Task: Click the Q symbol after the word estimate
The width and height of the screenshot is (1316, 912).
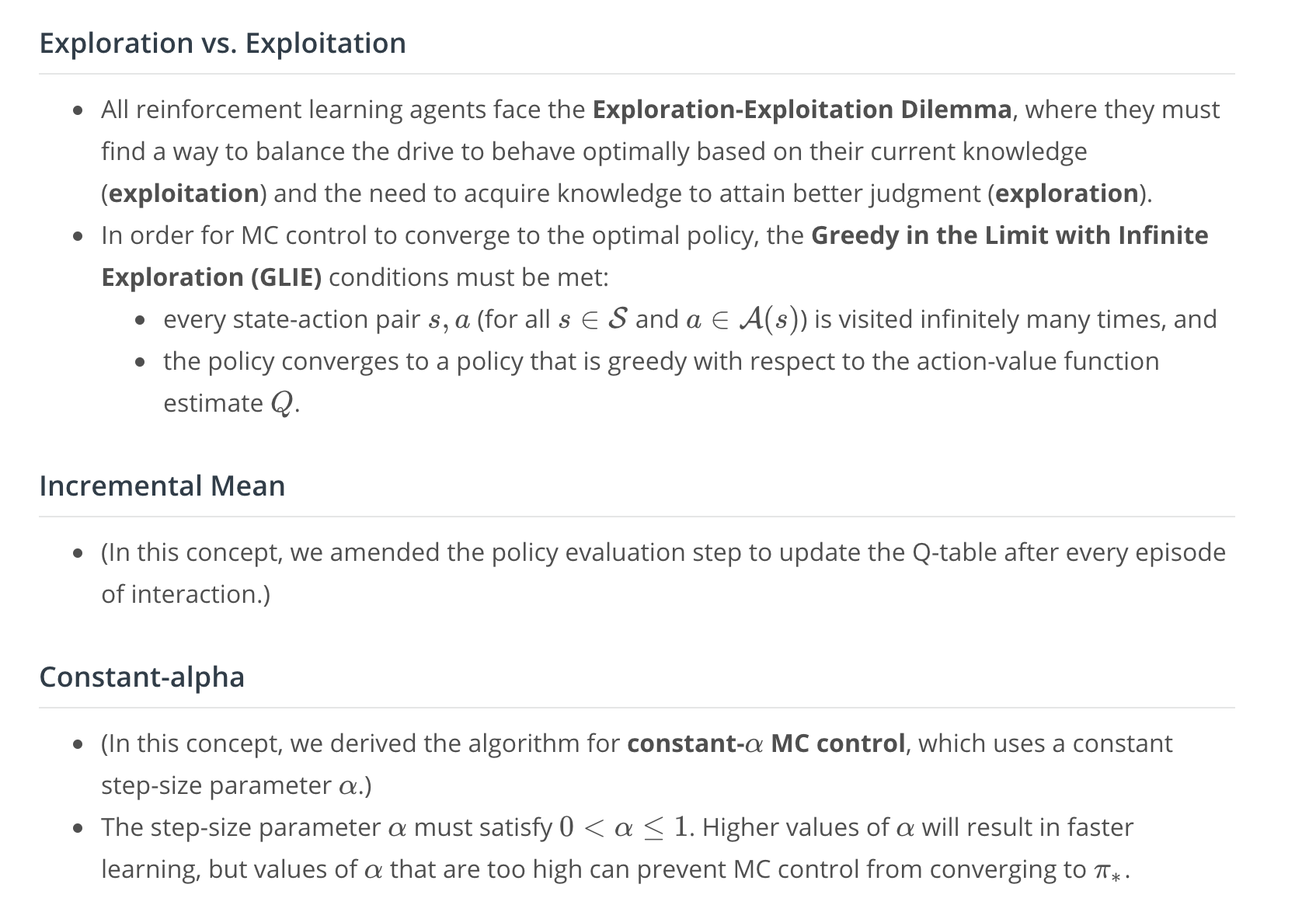Action: 283,404
